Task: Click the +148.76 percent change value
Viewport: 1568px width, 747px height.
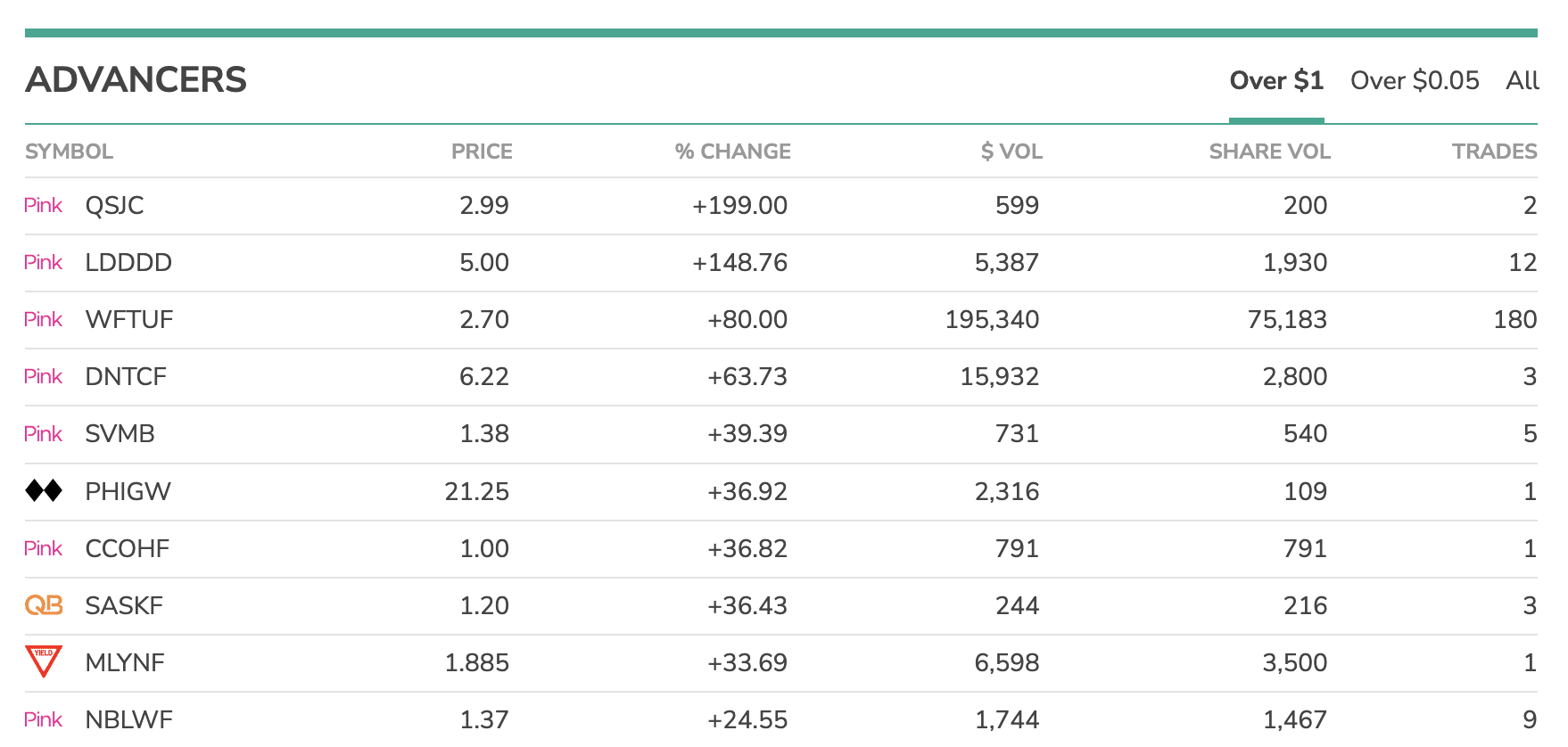Action: (x=740, y=262)
